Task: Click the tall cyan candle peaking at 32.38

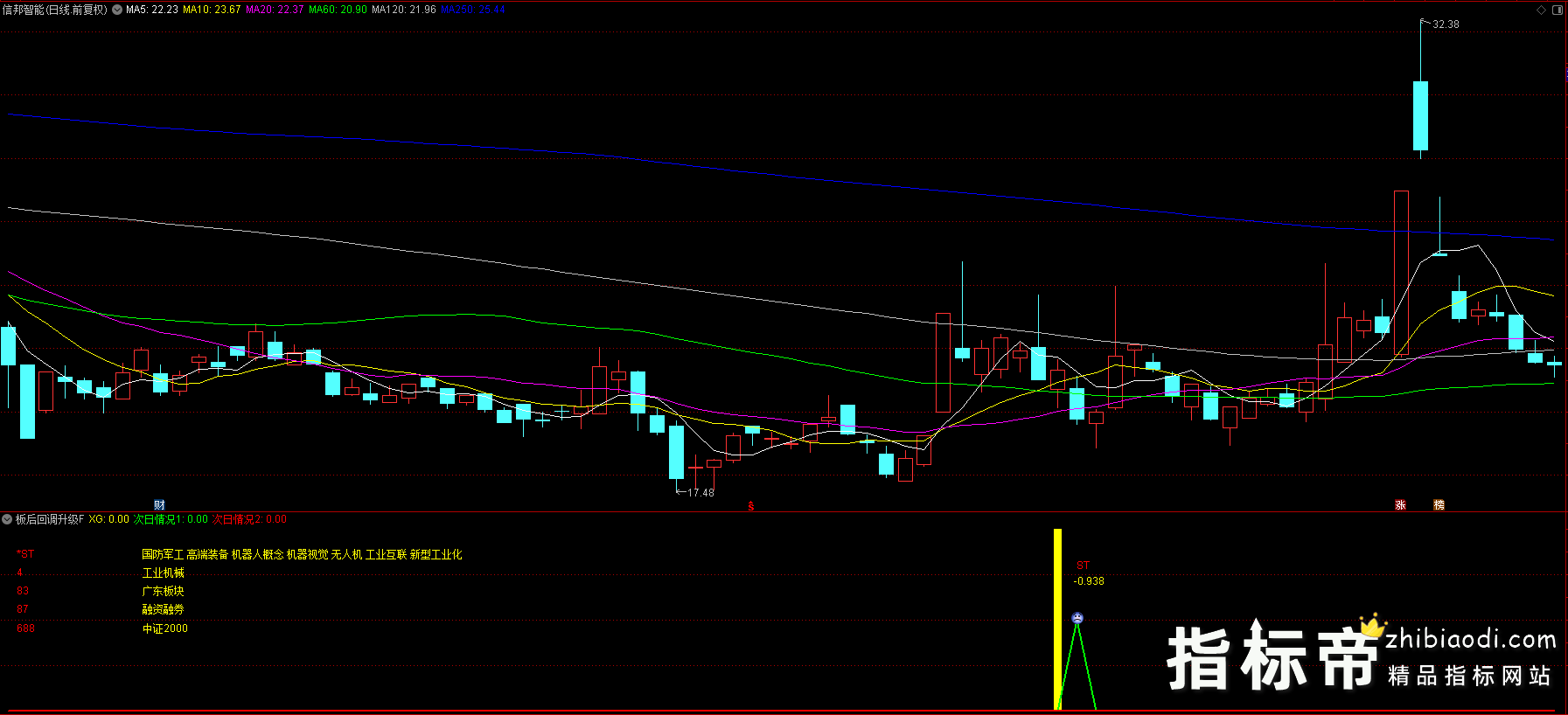Action: tap(1421, 115)
